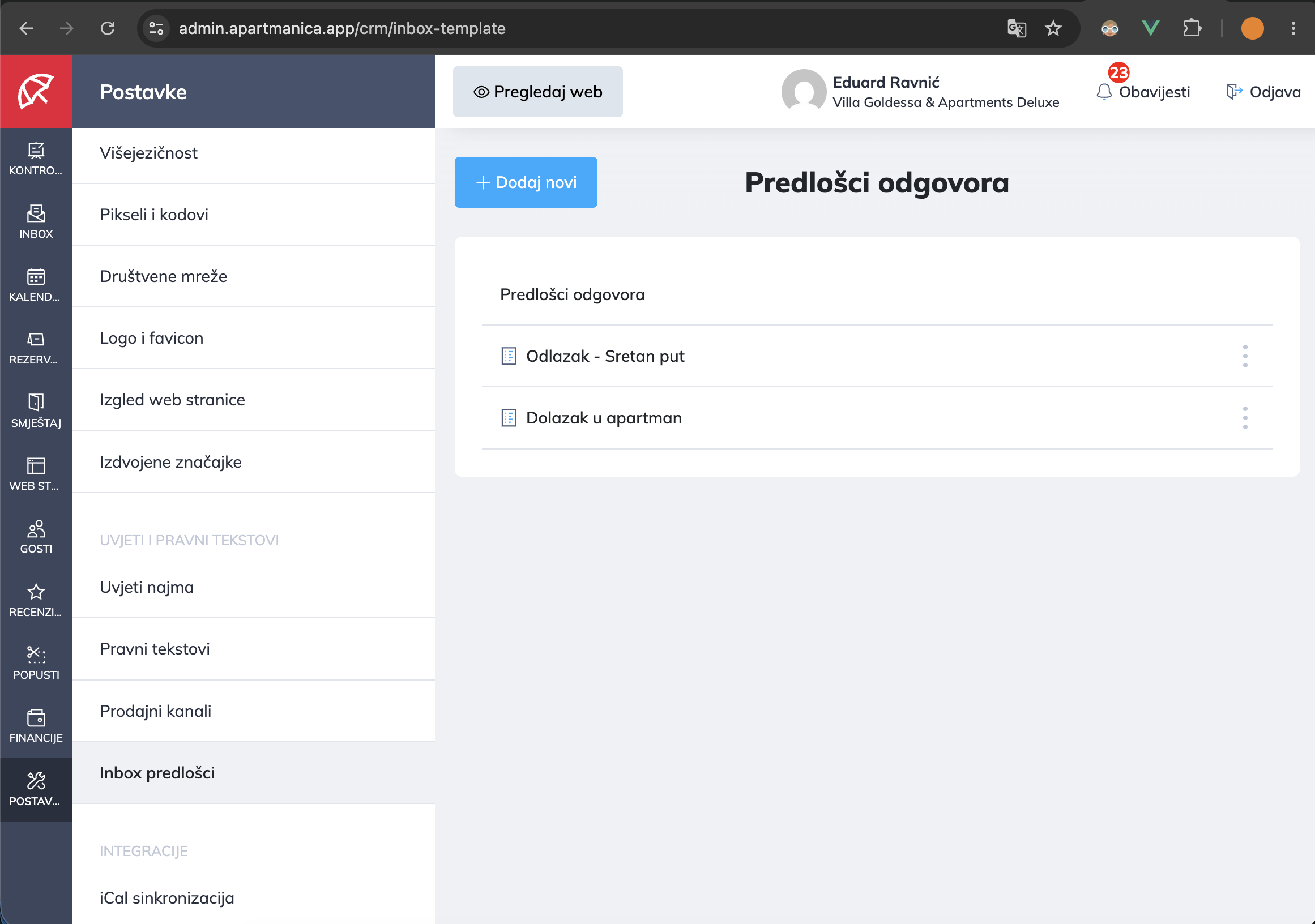Viewport: 1315px width, 924px height.
Task: Select Logo i favicon settings item
Action: [254, 339]
